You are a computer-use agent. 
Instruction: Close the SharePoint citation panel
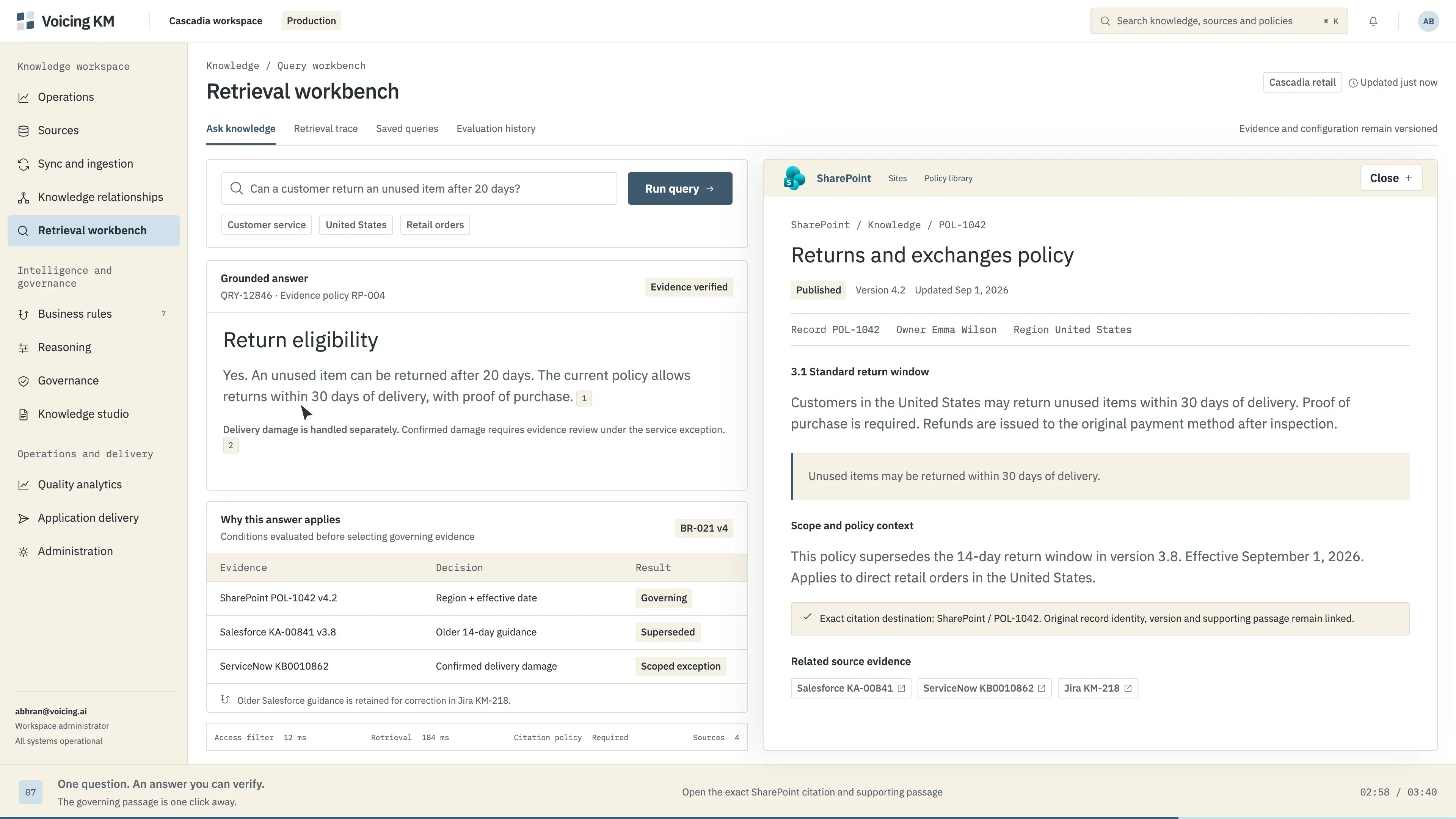(1390, 178)
